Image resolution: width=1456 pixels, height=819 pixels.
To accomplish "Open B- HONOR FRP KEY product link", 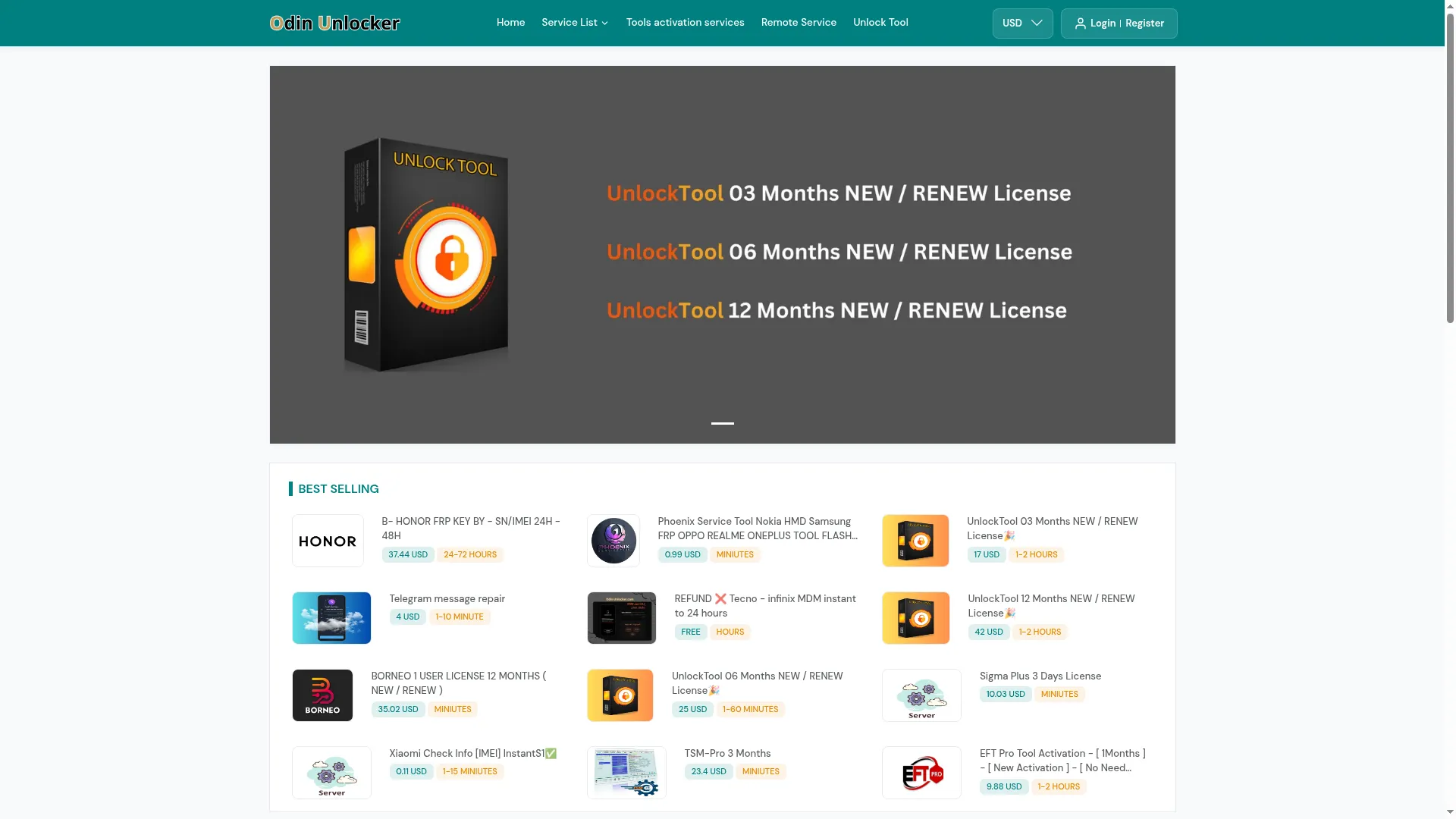I will pyautogui.click(x=471, y=529).
